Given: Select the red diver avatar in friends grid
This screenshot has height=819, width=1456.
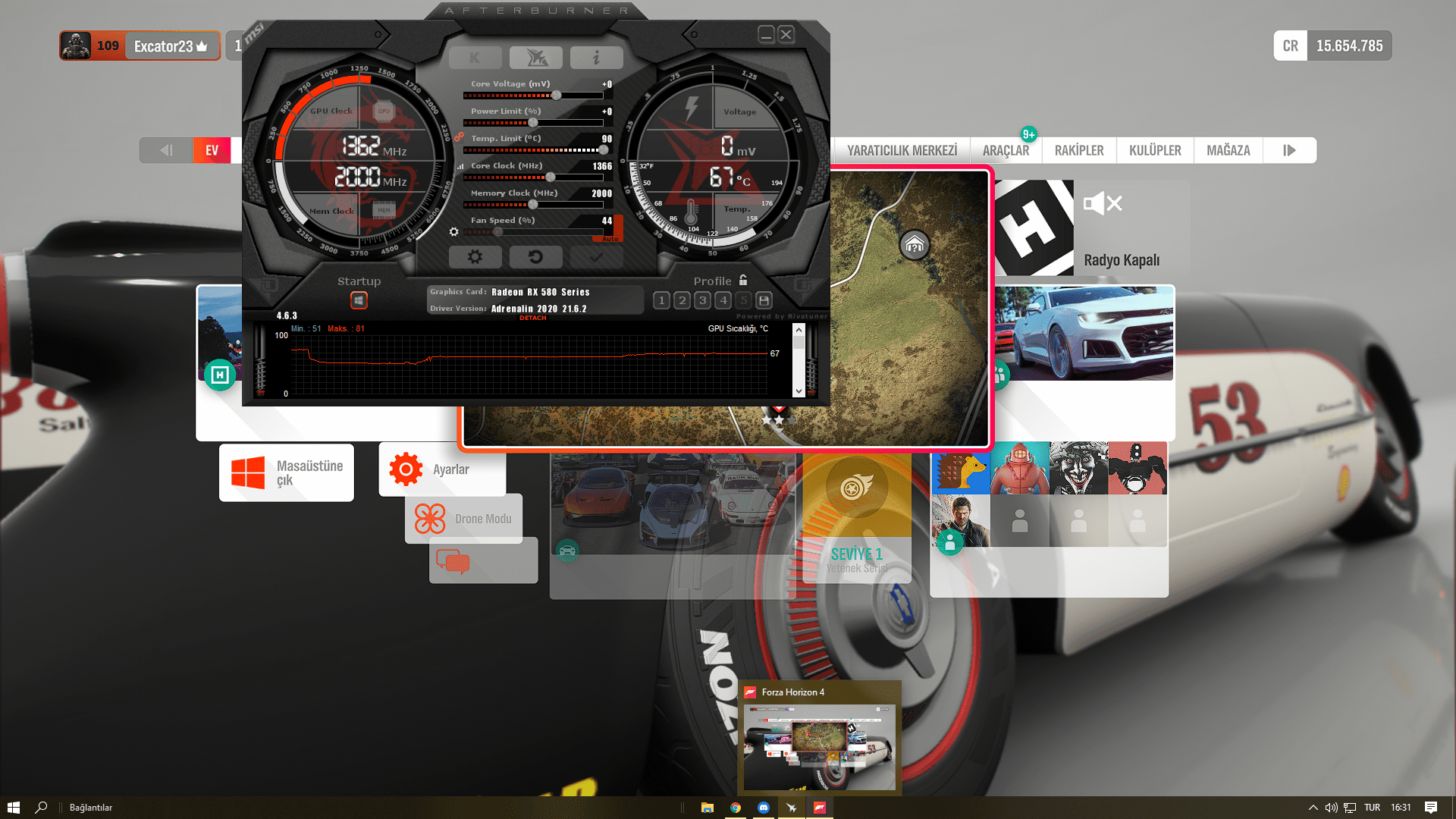Looking at the screenshot, I should click(x=1020, y=468).
